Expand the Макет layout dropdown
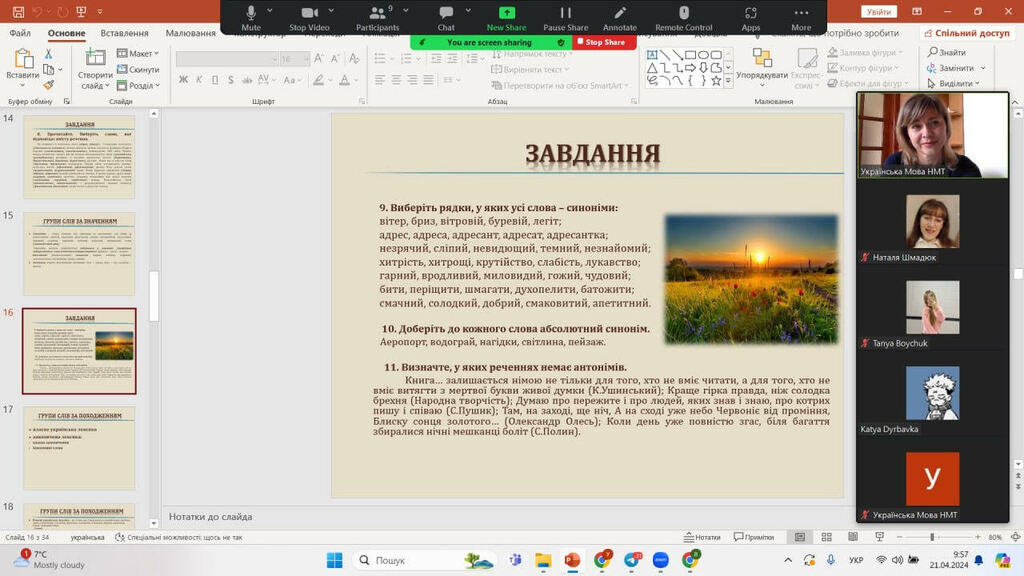 coord(141,53)
